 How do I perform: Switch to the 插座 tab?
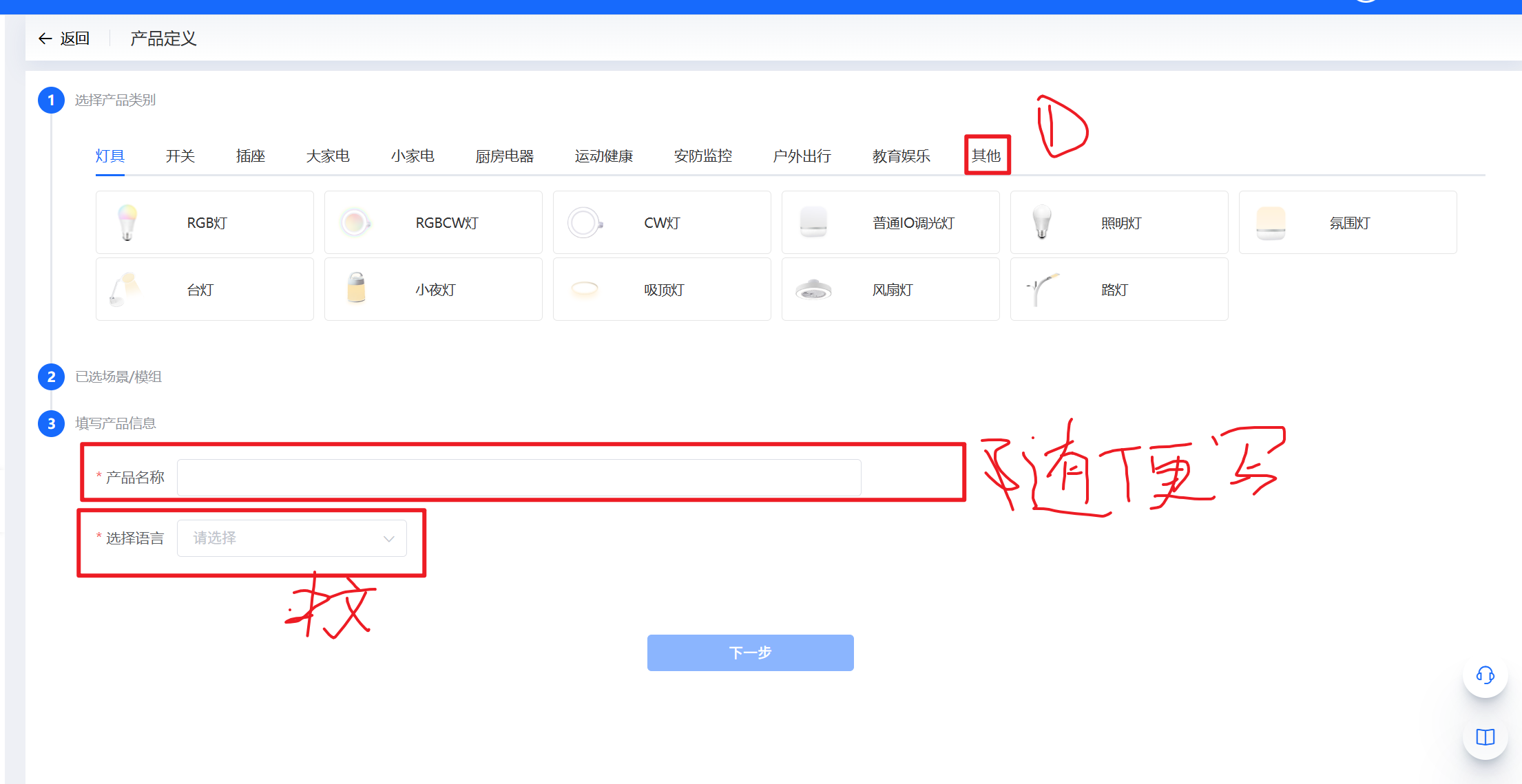point(251,156)
